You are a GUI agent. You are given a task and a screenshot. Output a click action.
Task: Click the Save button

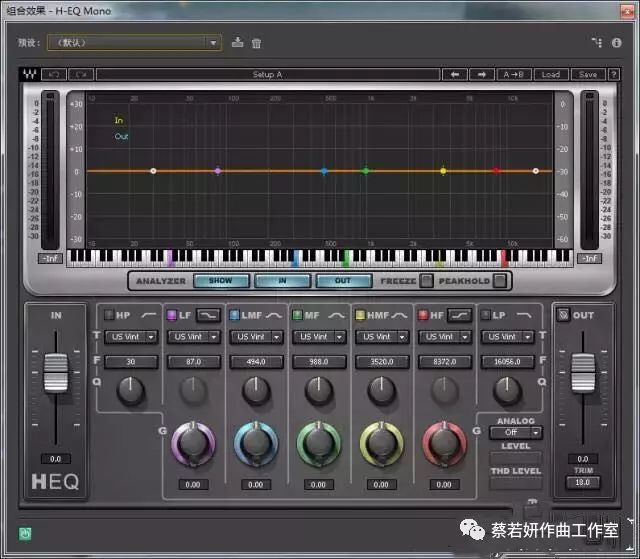[588, 75]
